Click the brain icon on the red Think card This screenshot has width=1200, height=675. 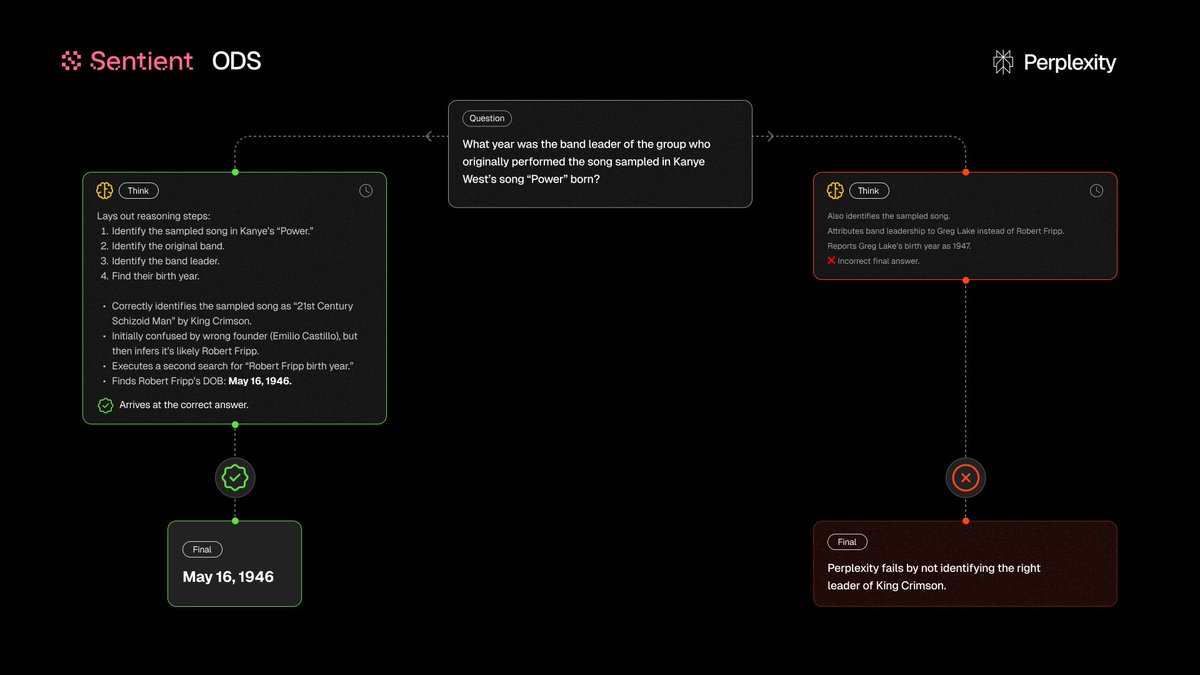pos(834,190)
